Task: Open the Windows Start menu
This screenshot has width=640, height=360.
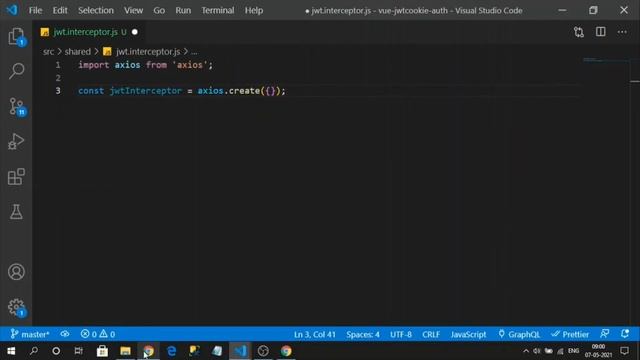Action: point(11,351)
